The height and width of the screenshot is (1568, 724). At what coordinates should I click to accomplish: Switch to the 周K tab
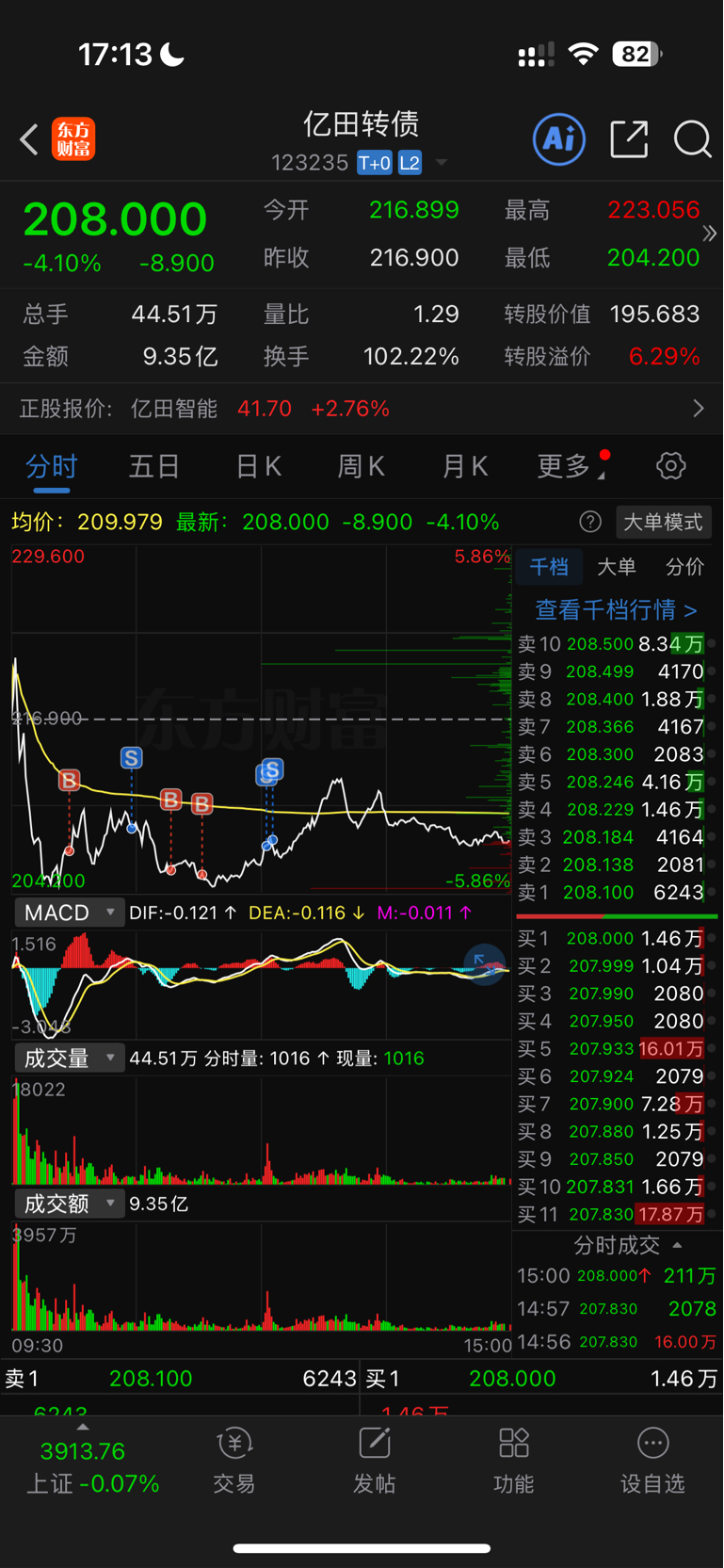click(361, 465)
